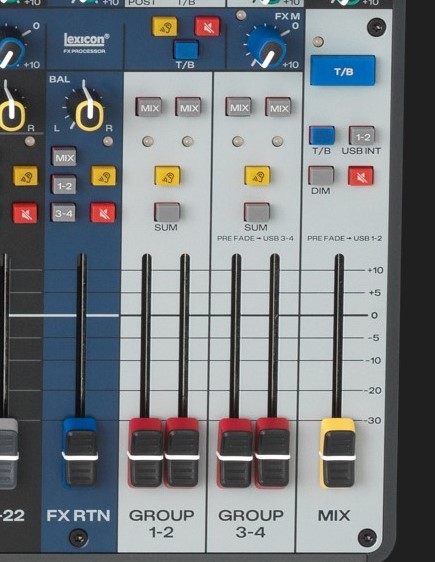Click the GROUP 3-4 strip label

251,524
